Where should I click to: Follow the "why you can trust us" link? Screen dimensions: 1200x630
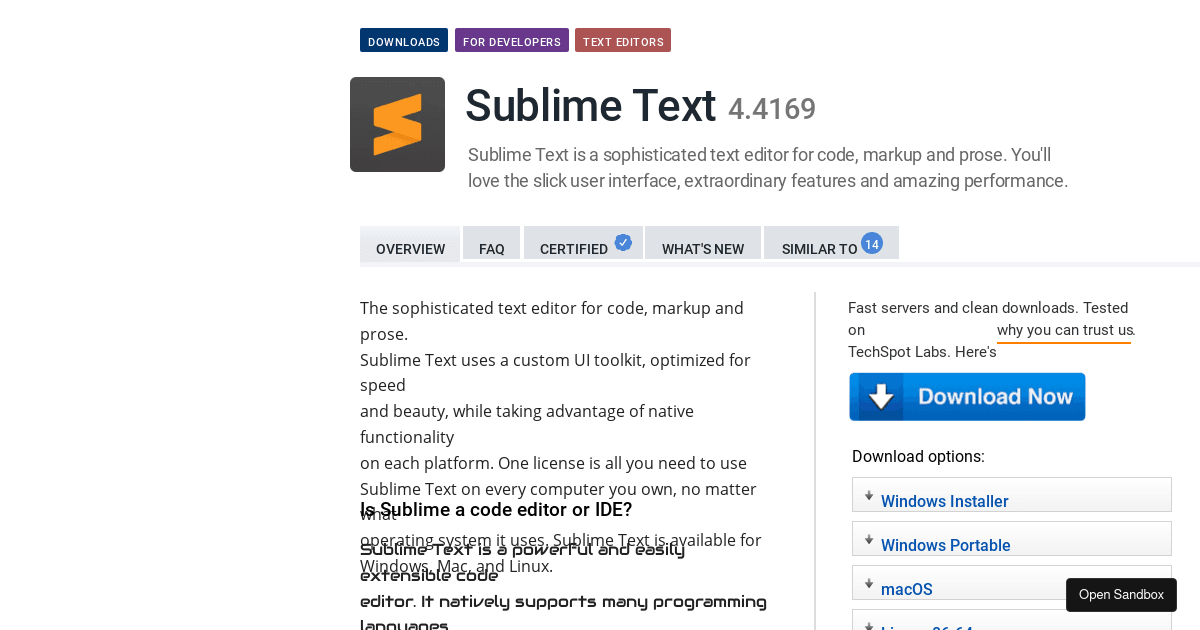point(1064,330)
